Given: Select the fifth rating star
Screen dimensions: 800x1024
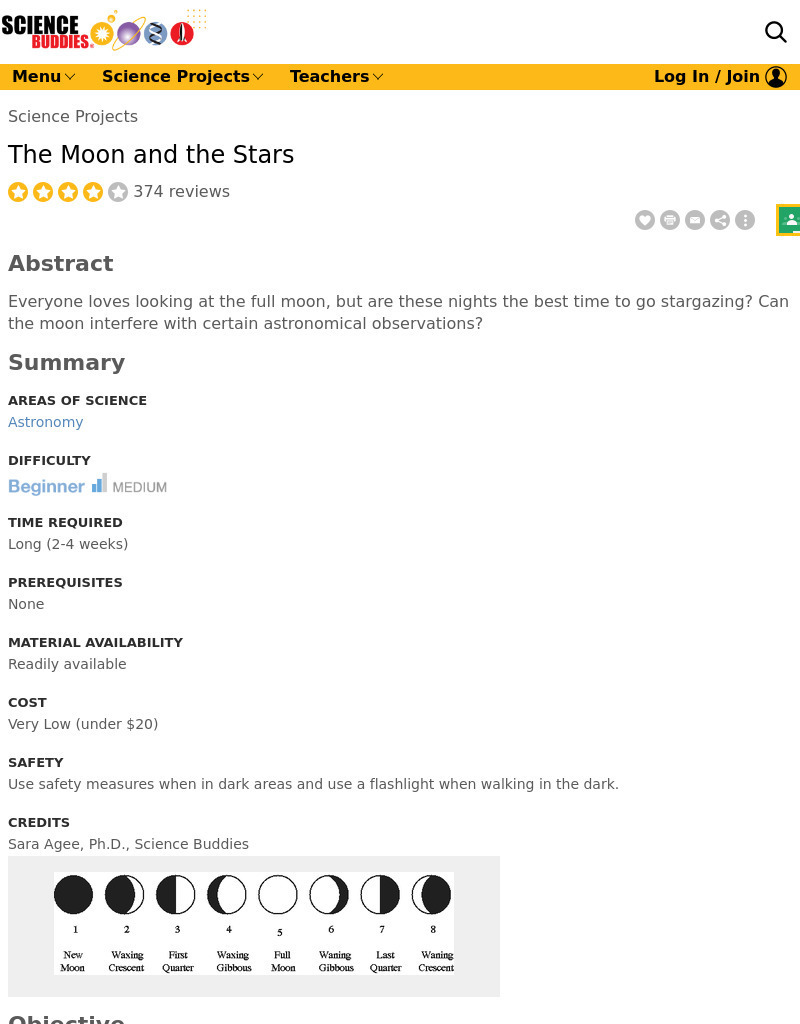Looking at the screenshot, I should [x=117, y=191].
